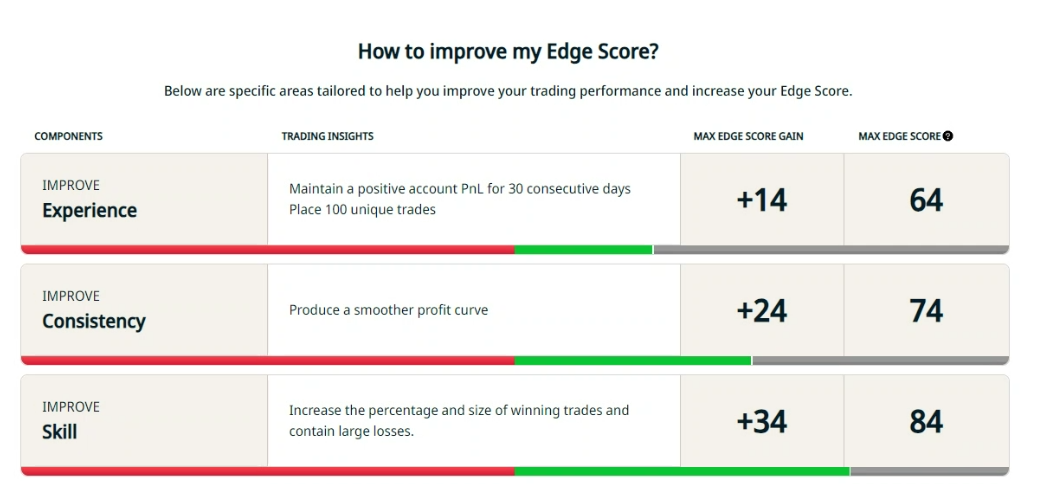Click the +34 Skill score gain
Image resolution: width=1039 pixels, height=484 pixels.
coord(762,421)
